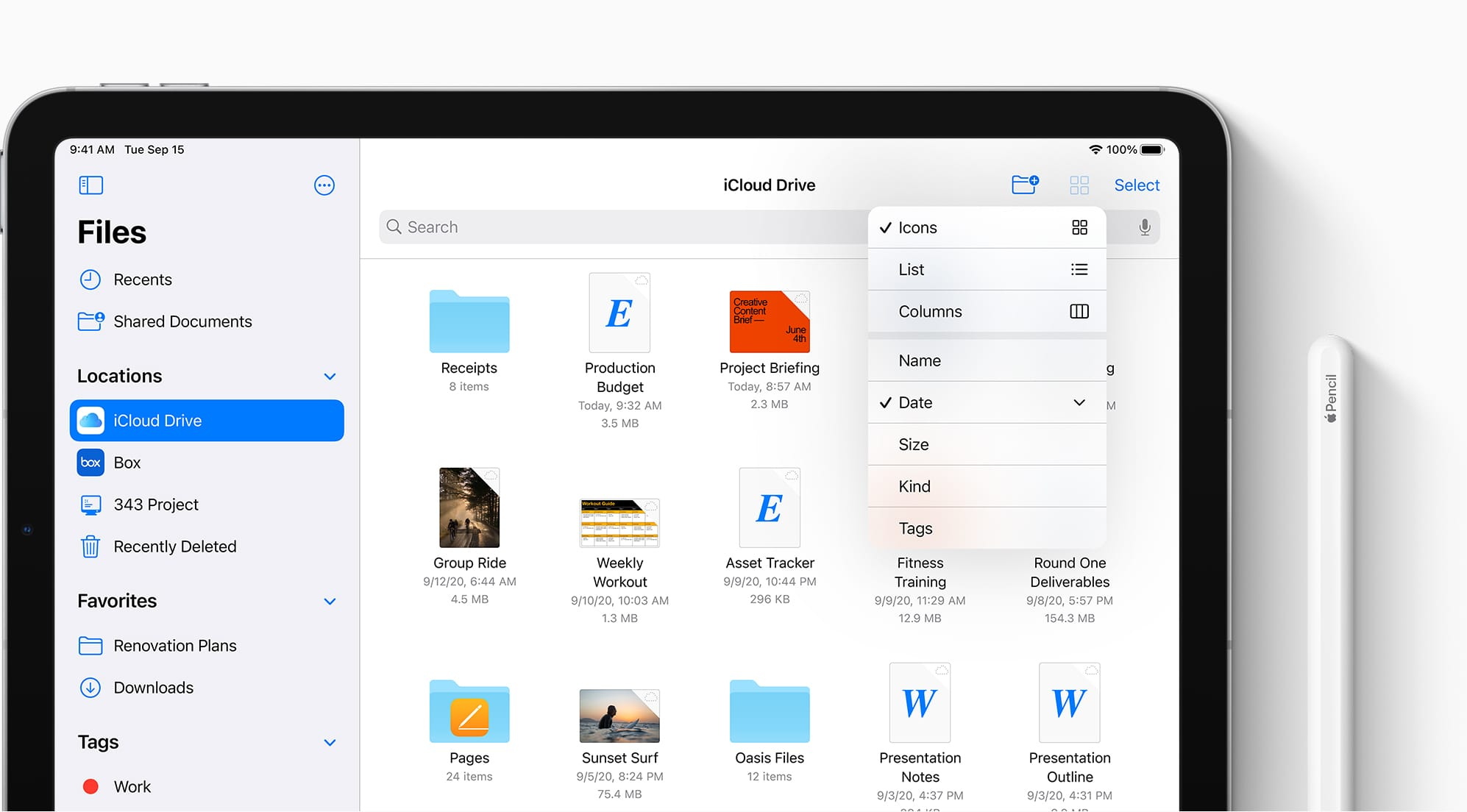Click the Select button
This screenshot has width=1467, height=812.
1137,185
